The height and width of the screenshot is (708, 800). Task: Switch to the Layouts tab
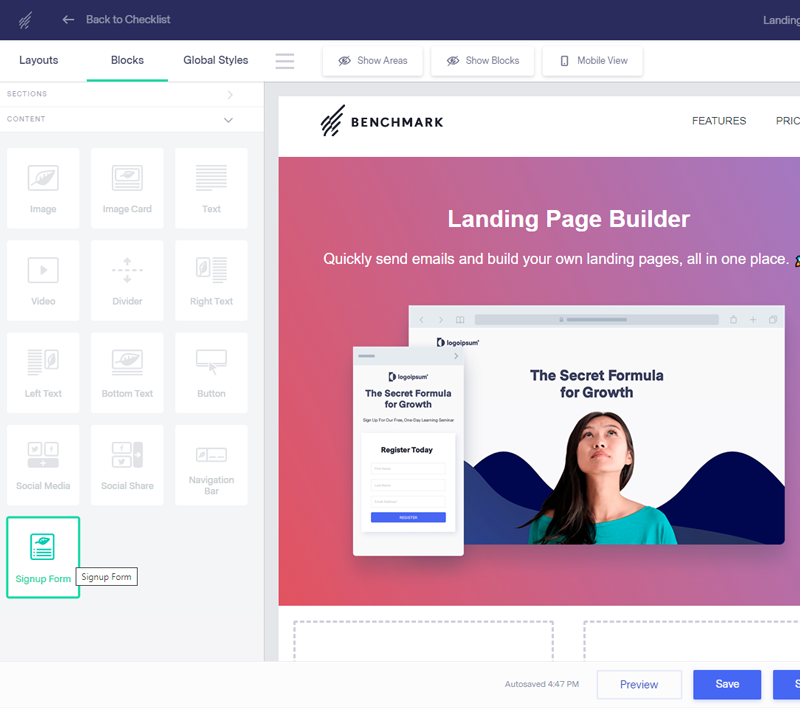click(39, 60)
